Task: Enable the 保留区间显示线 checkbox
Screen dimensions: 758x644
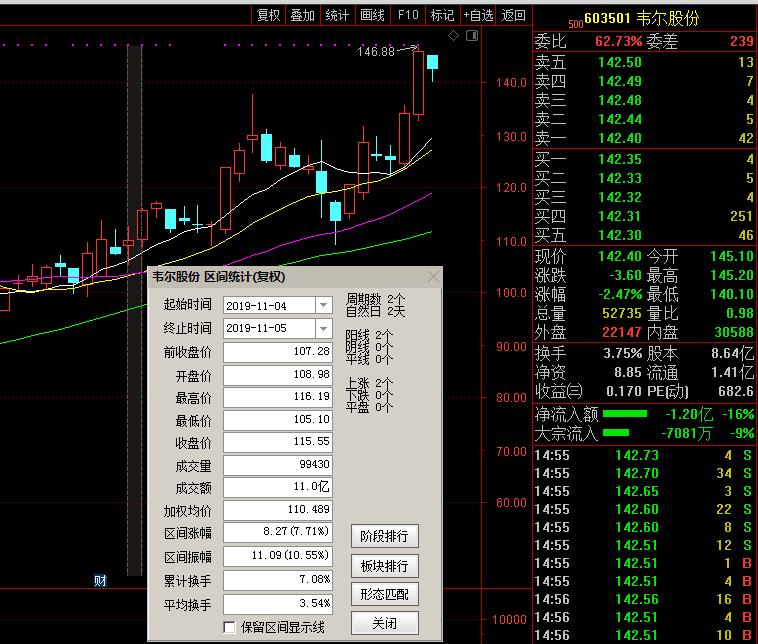Action: pos(230,628)
